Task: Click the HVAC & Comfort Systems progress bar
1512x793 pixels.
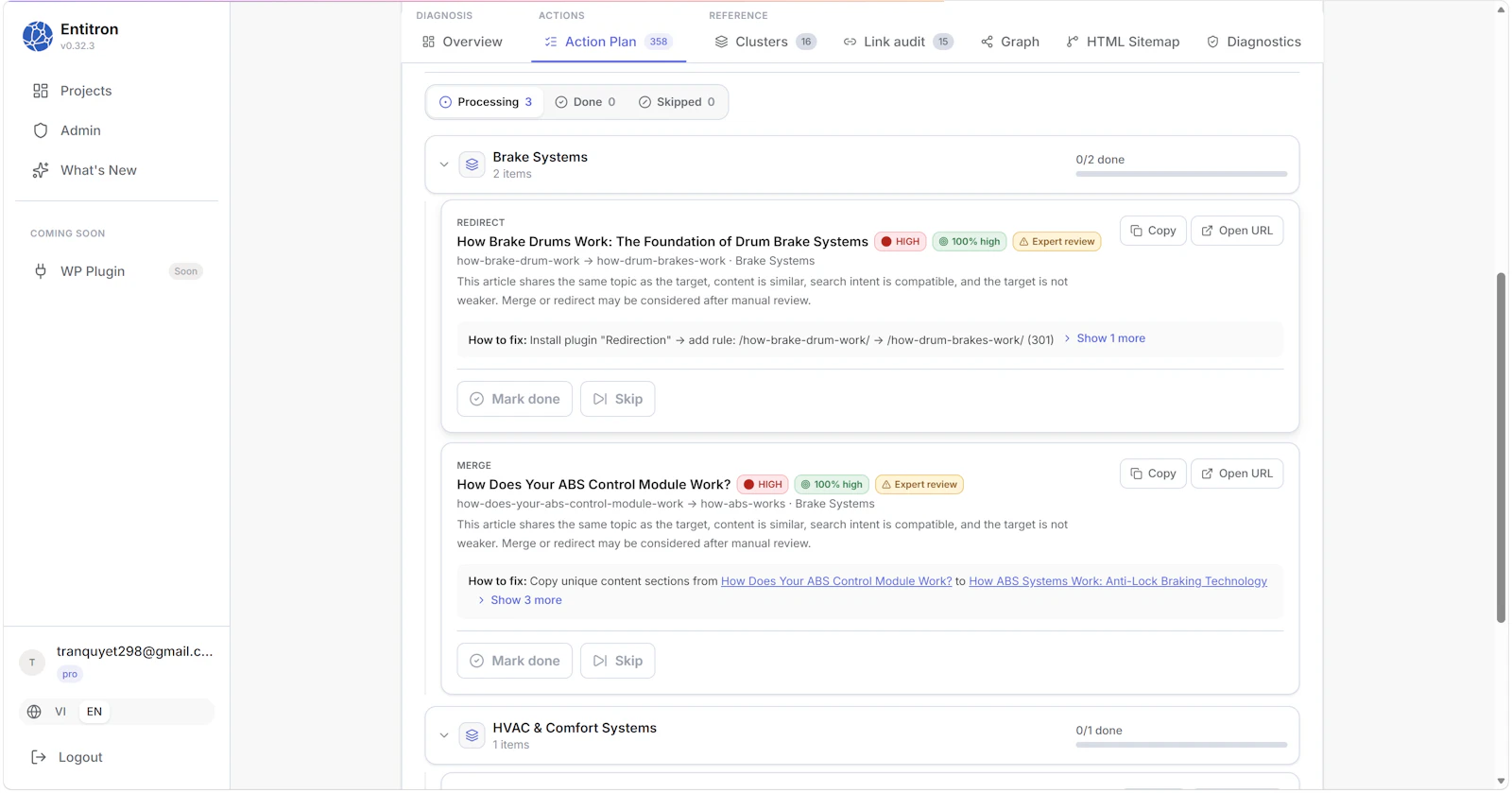Action: 1181,745
